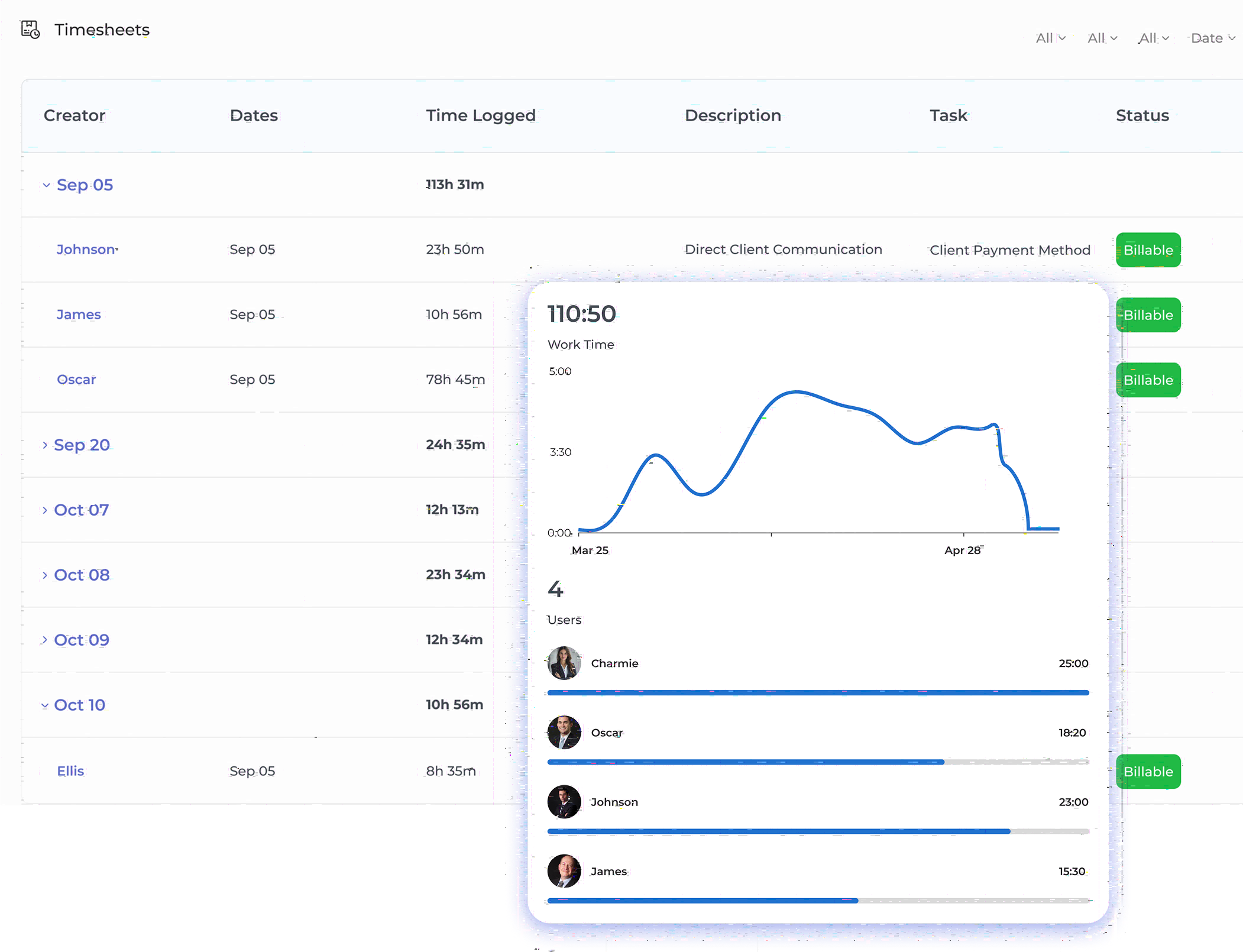Open Johnson's creator profile link

click(x=85, y=249)
